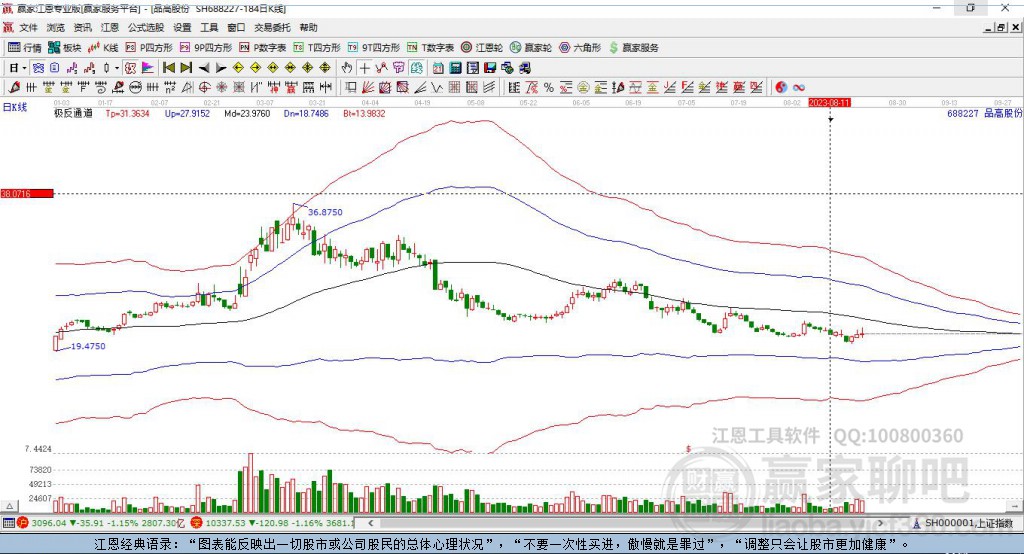Click the zigzag wave line icon
This screenshot has height=554, width=1024.
coord(436,87)
